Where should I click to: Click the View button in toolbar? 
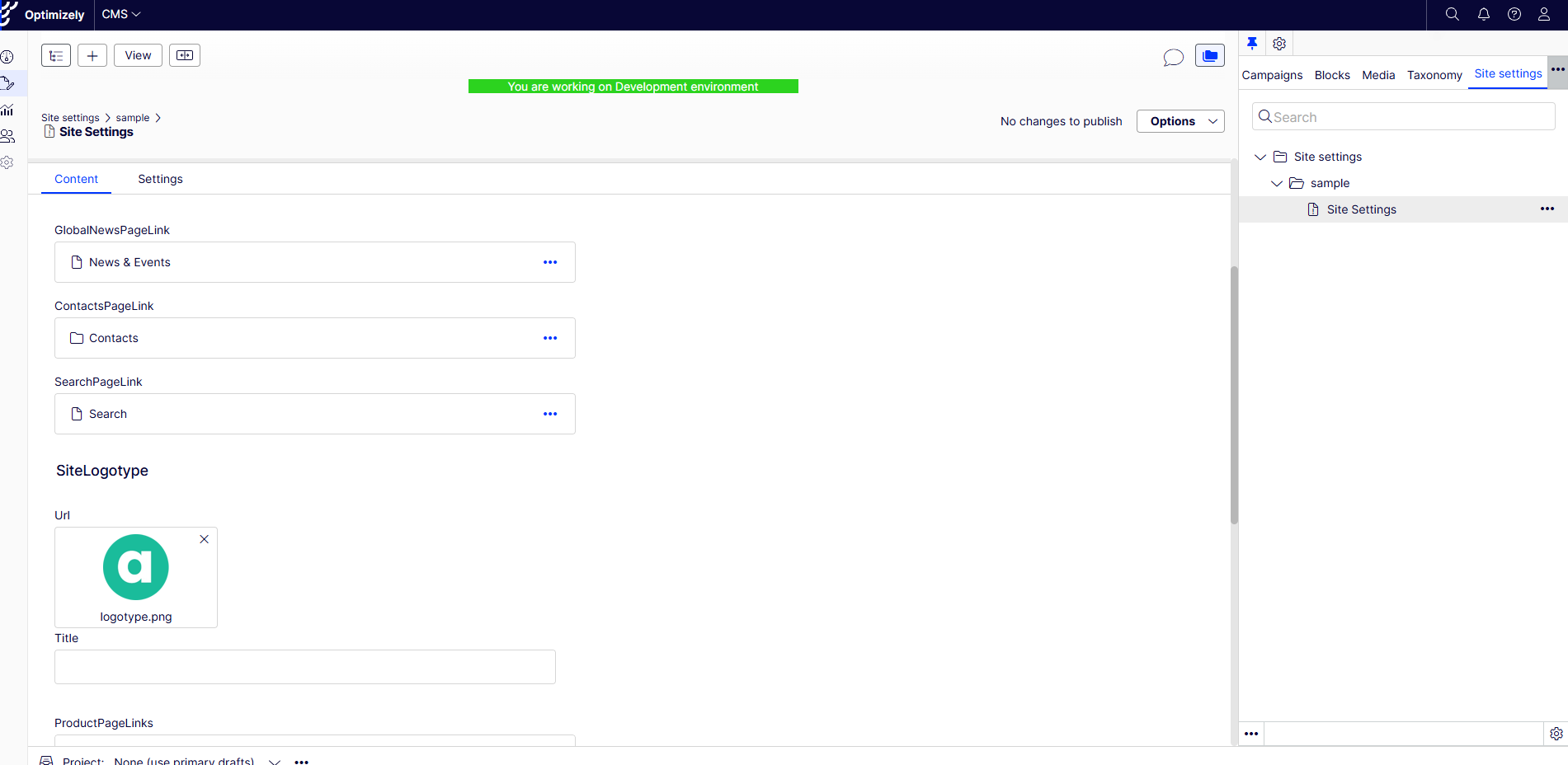[x=138, y=55]
